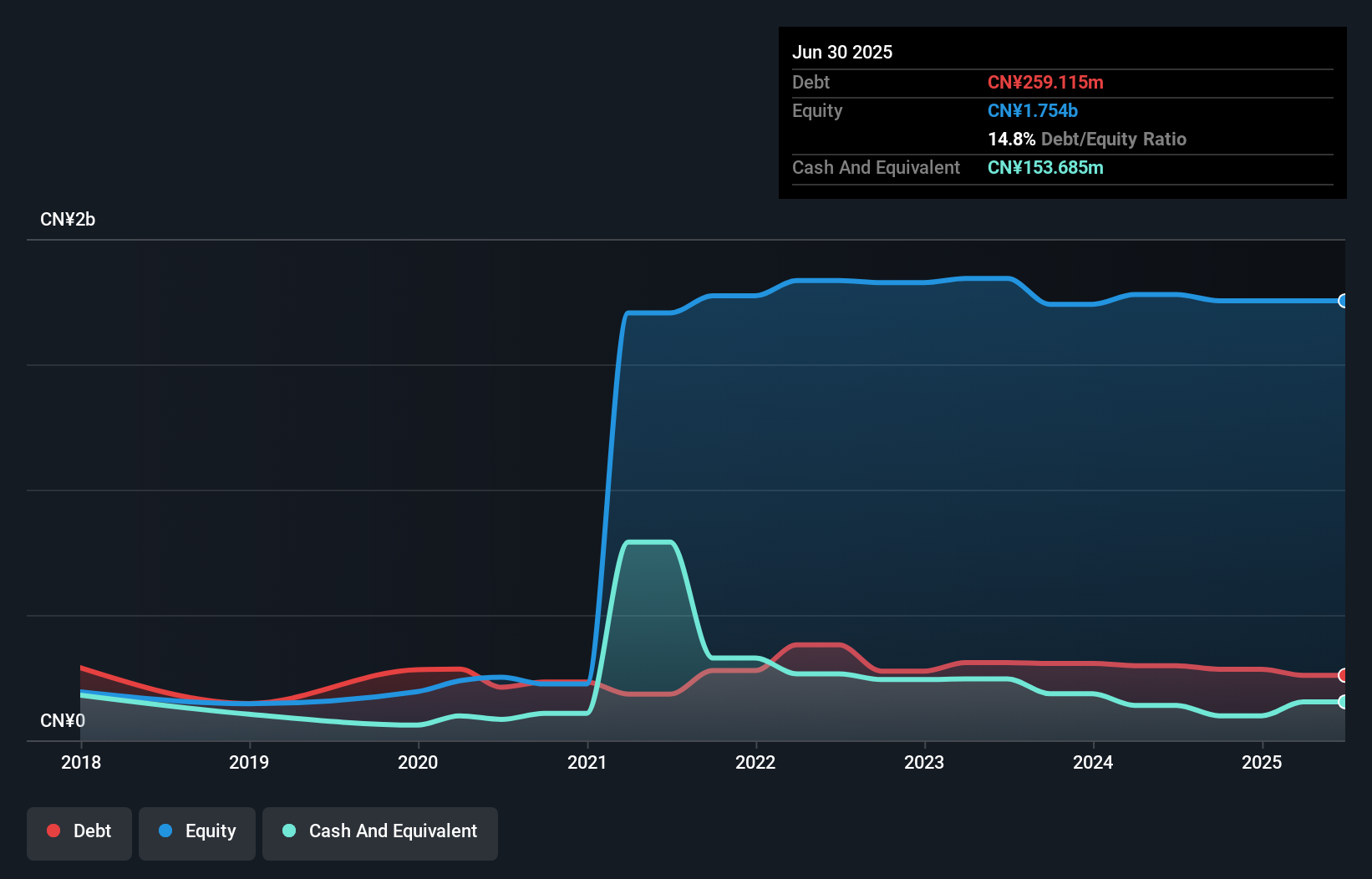Click the red circle beside CN¥259.115m Debt value
Viewport: 1372px width, 879px height.
[1344, 675]
